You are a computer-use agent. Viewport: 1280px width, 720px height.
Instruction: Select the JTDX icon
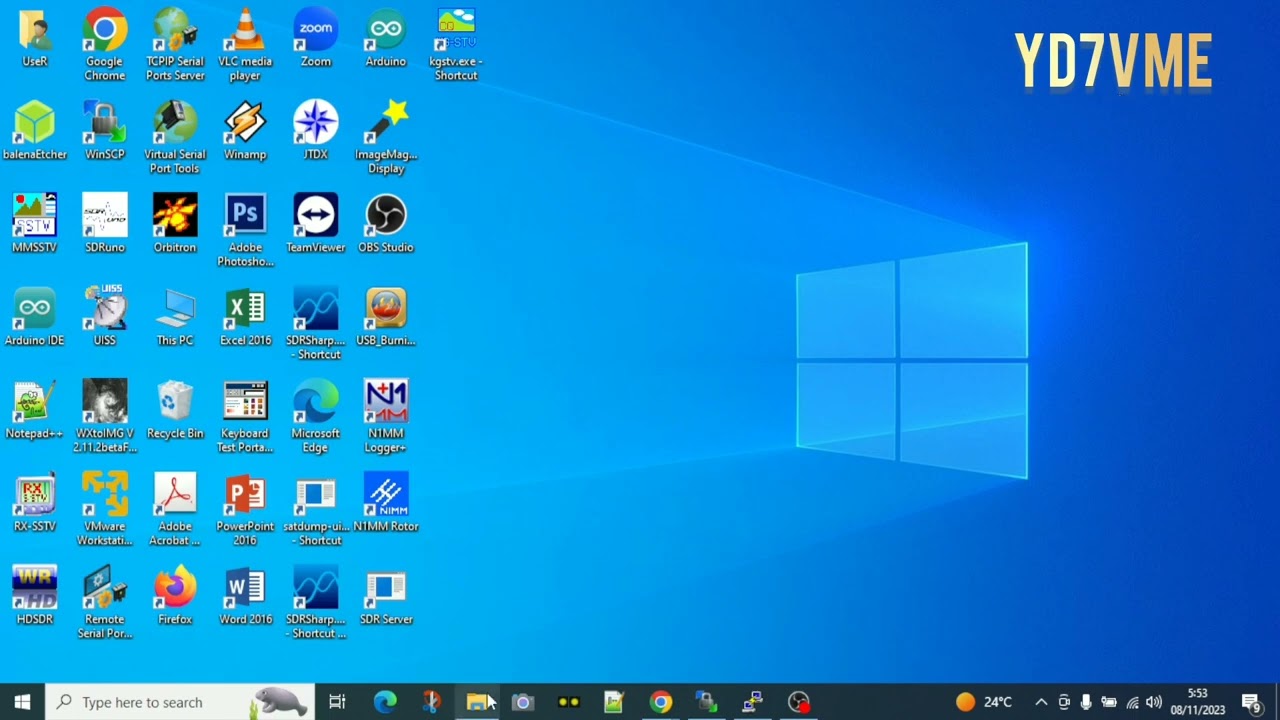(316, 131)
